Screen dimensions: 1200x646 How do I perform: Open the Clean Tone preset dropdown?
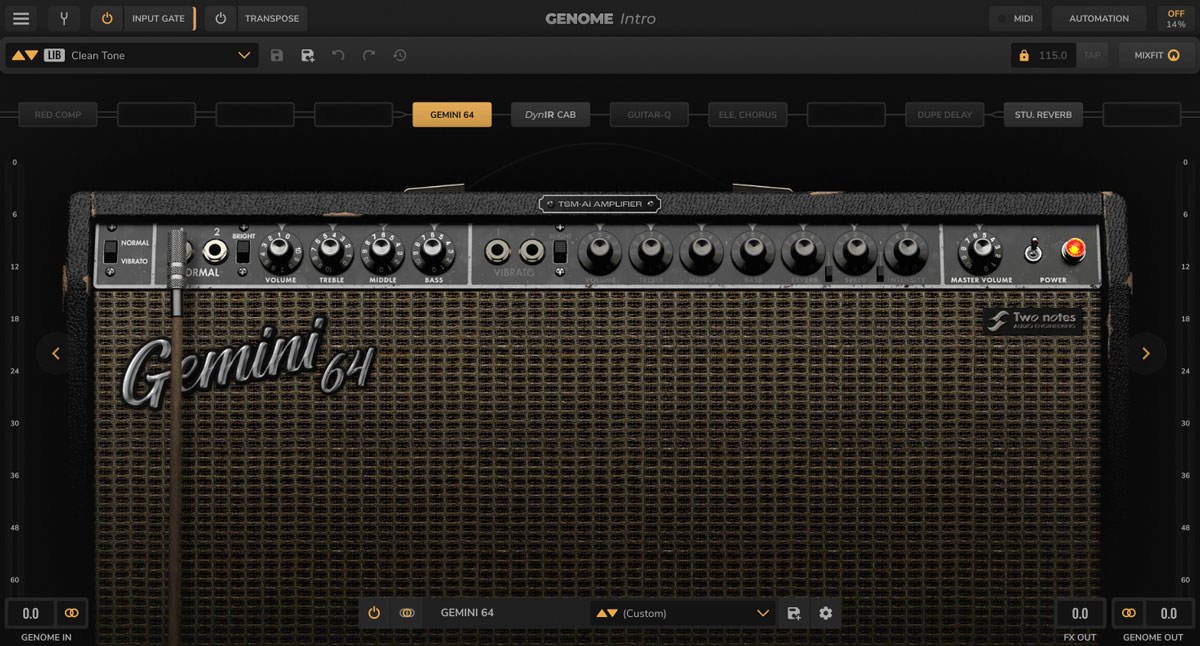[131, 55]
